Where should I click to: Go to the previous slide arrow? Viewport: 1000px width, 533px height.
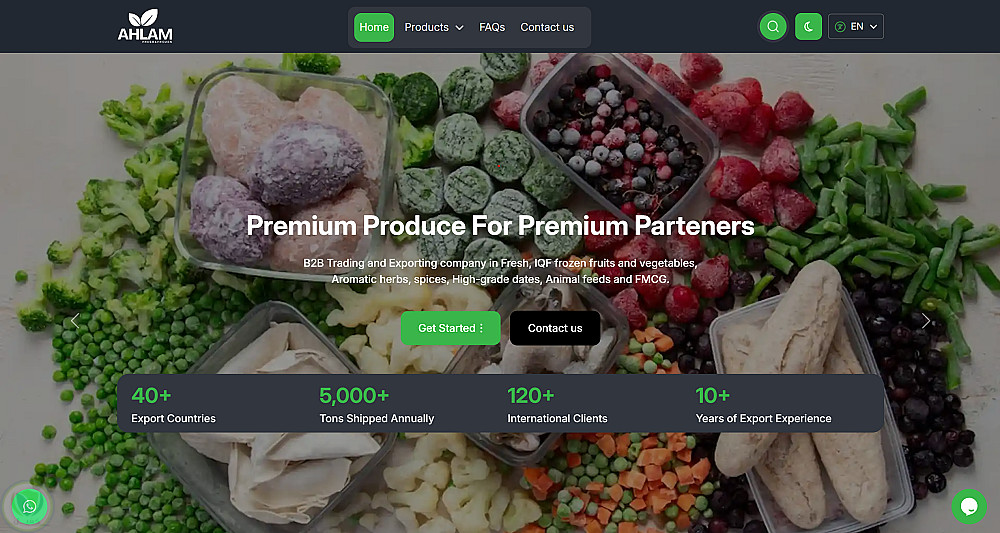pos(74,321)
